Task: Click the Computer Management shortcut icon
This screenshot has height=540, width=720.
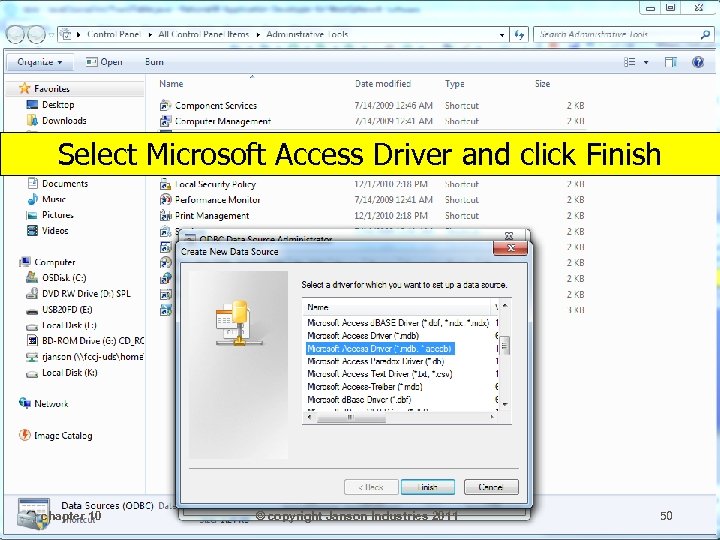Action: (x=165, y=121)
